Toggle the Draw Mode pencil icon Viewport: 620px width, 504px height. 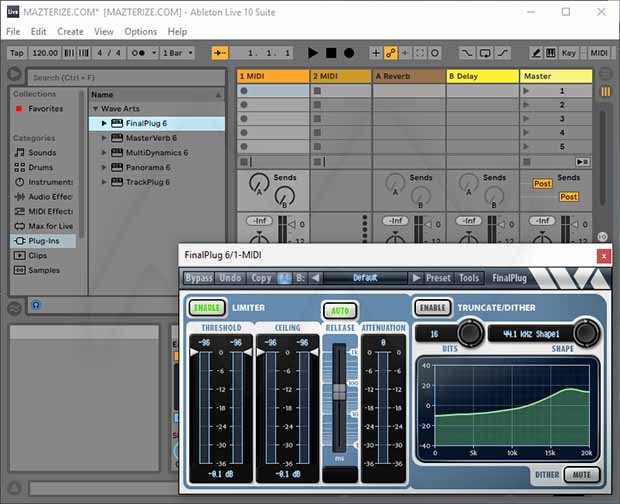pyautogui.click(x=536, y=53)
